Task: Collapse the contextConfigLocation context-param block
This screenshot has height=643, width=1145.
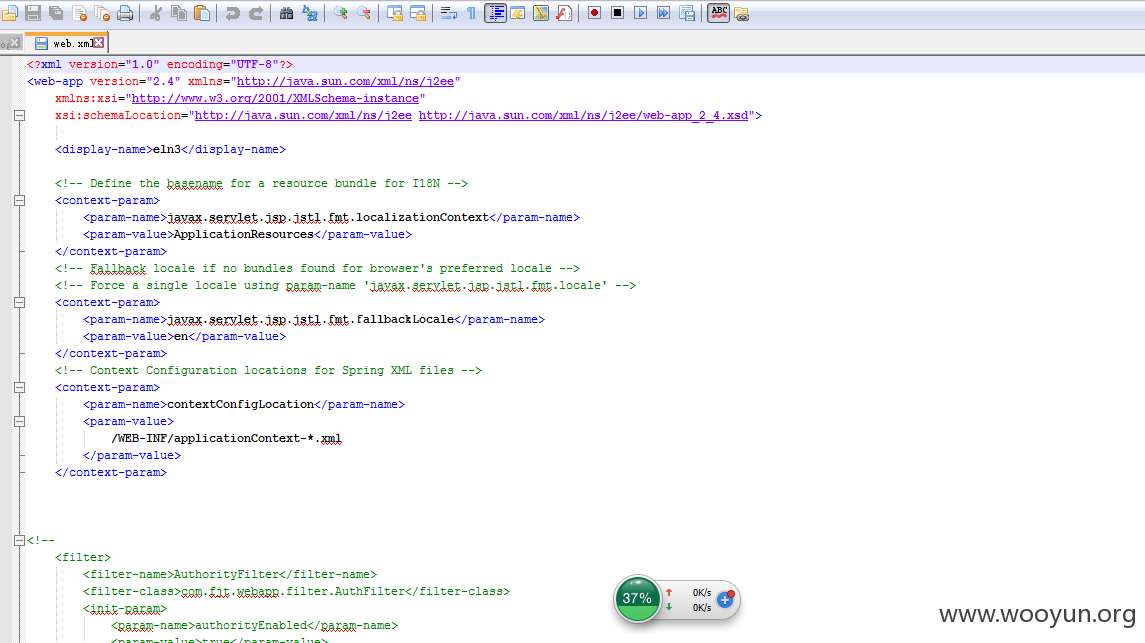Action: pos(20,388)
